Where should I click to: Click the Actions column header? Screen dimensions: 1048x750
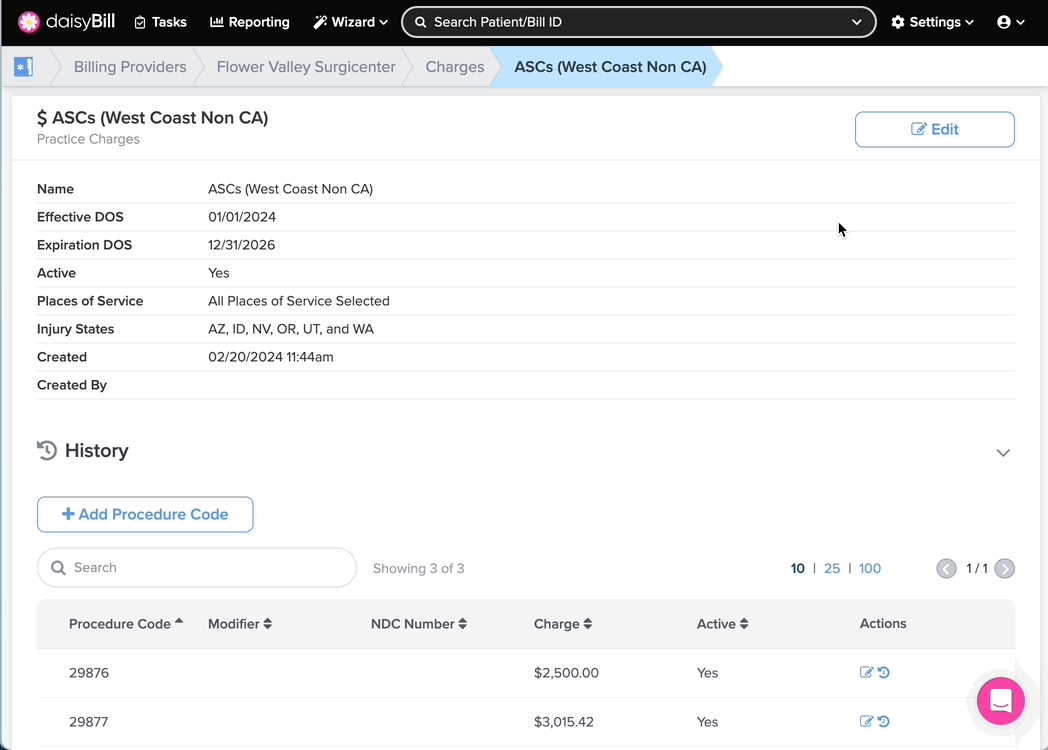point(883,624)
